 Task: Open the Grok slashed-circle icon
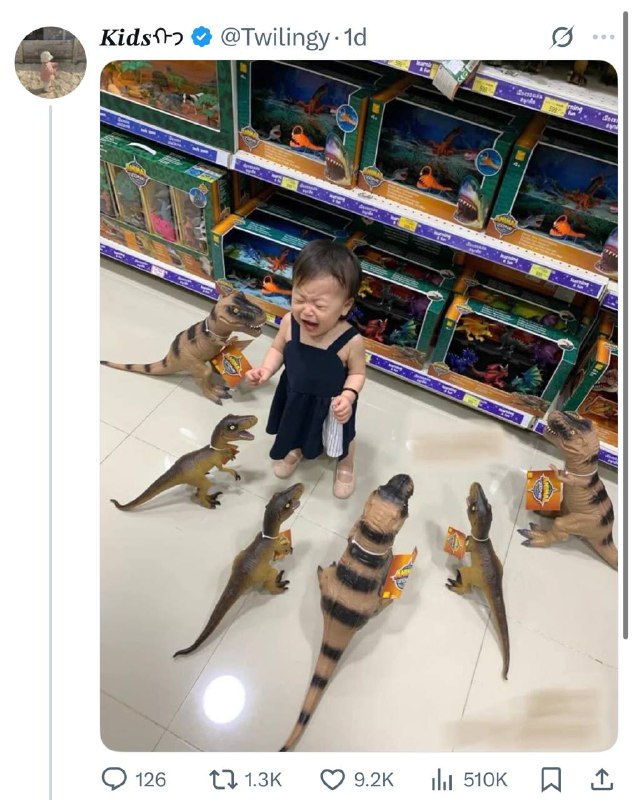pyautogui.click(x=563, y=37)
